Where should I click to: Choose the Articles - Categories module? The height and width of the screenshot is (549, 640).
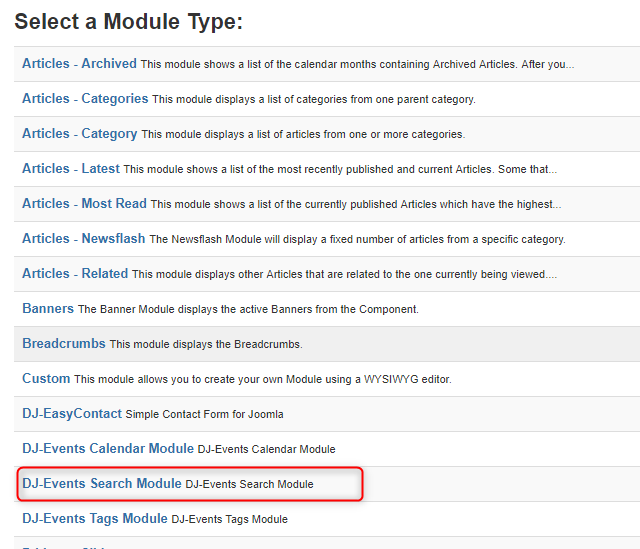[85, 99]
